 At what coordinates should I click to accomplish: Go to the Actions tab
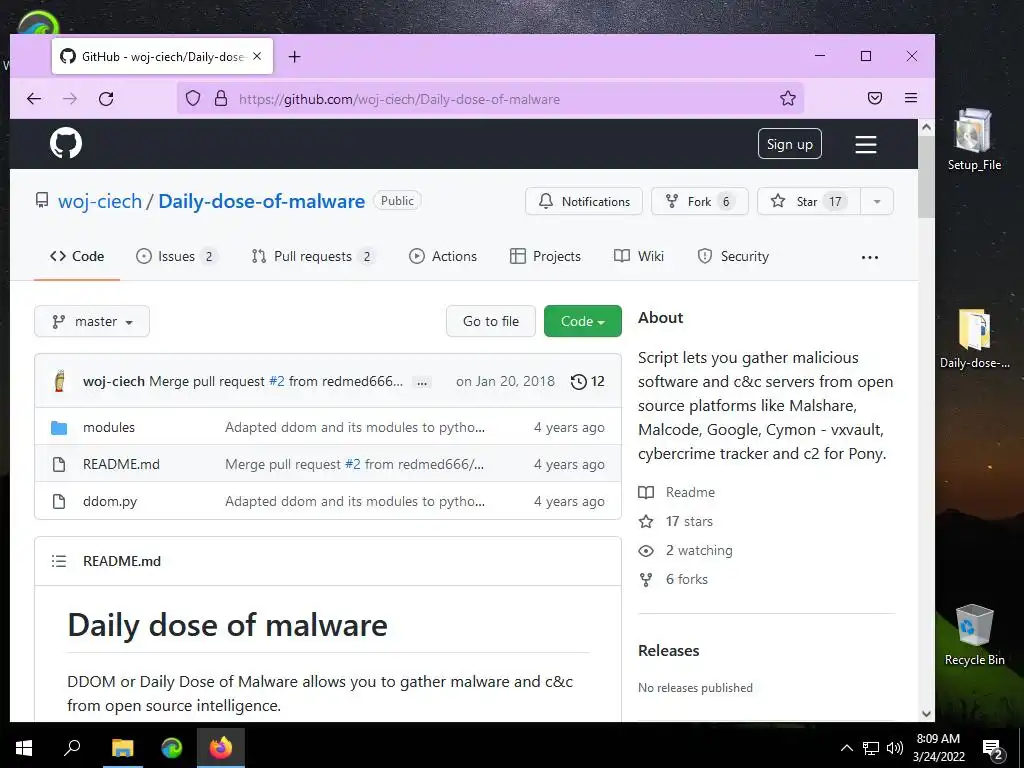point(443,257)
